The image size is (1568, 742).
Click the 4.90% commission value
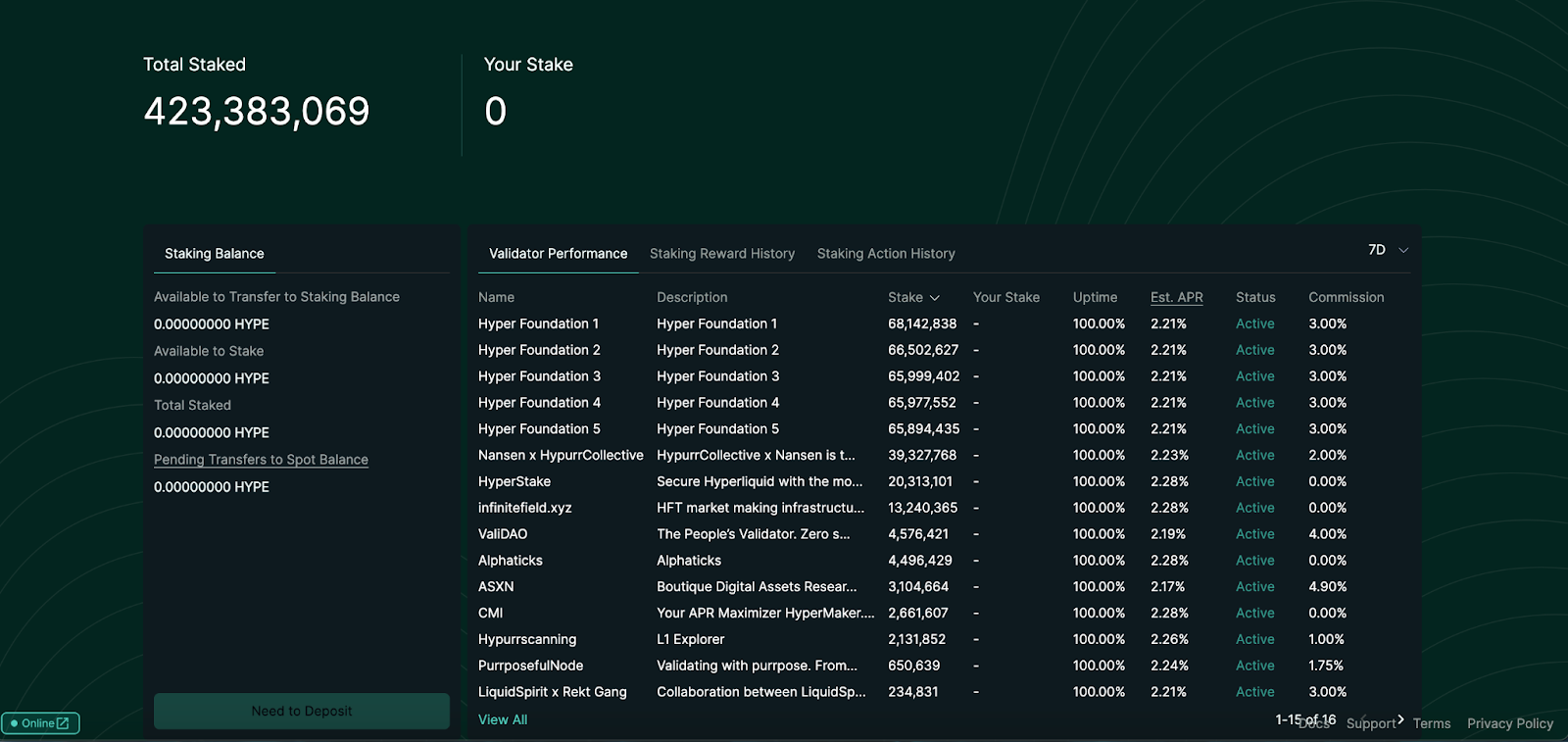[1328, 587]
